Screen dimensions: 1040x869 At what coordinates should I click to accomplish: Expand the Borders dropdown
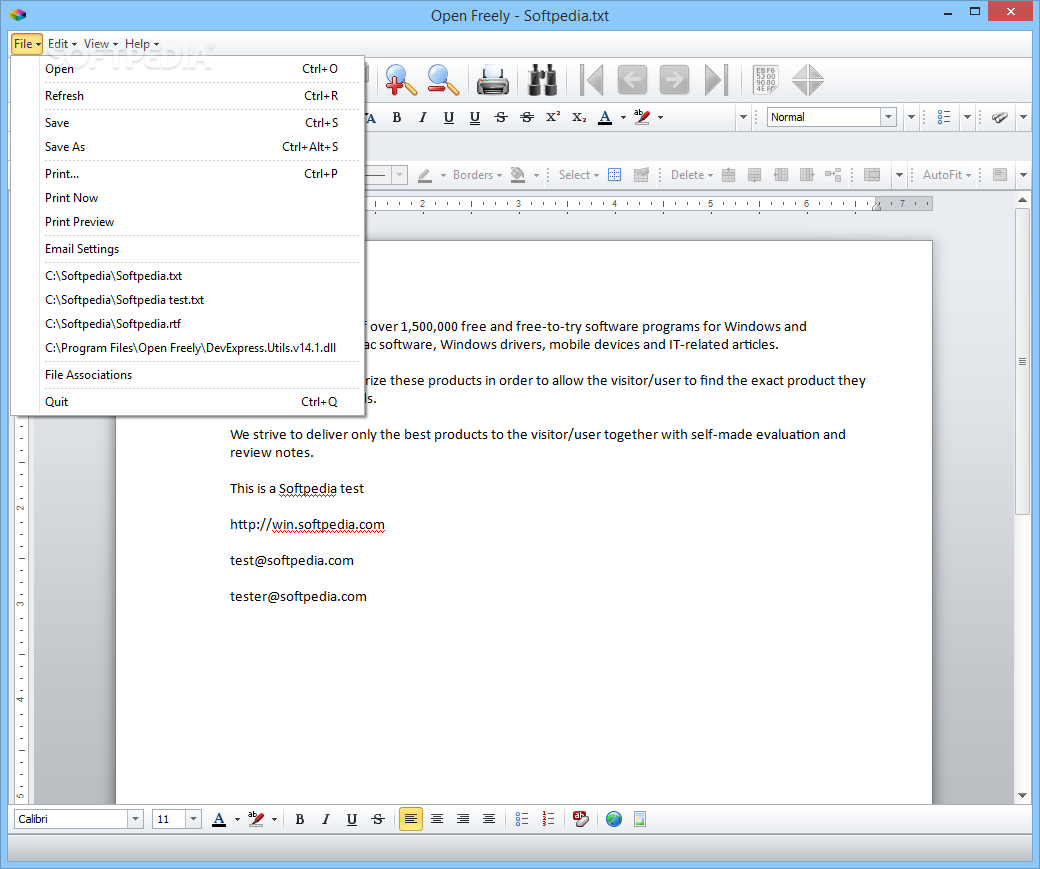(x=477, y=175)
